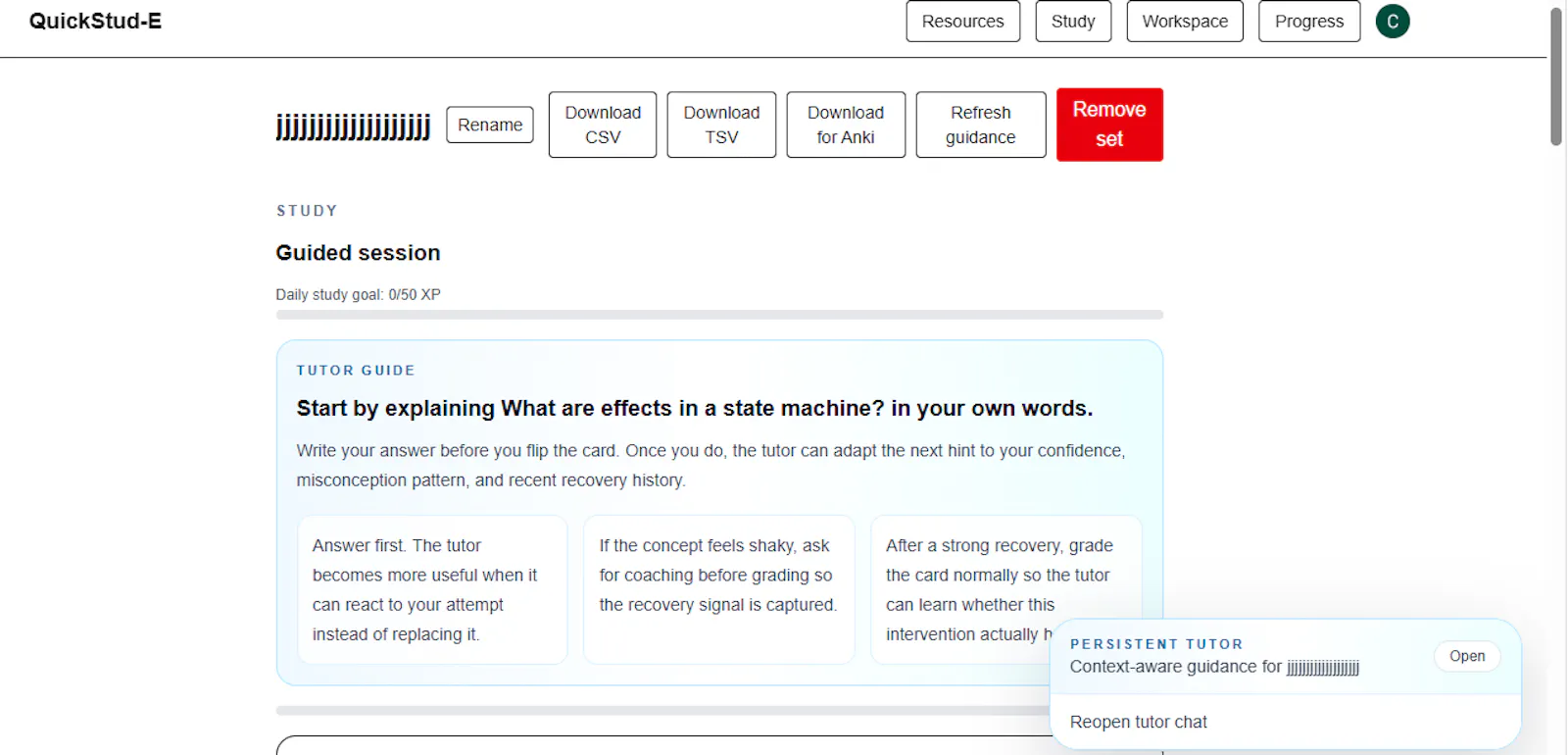Click the 'Guided session' heading
This screenshot has height=755, width=1568.
pos(358,253)
